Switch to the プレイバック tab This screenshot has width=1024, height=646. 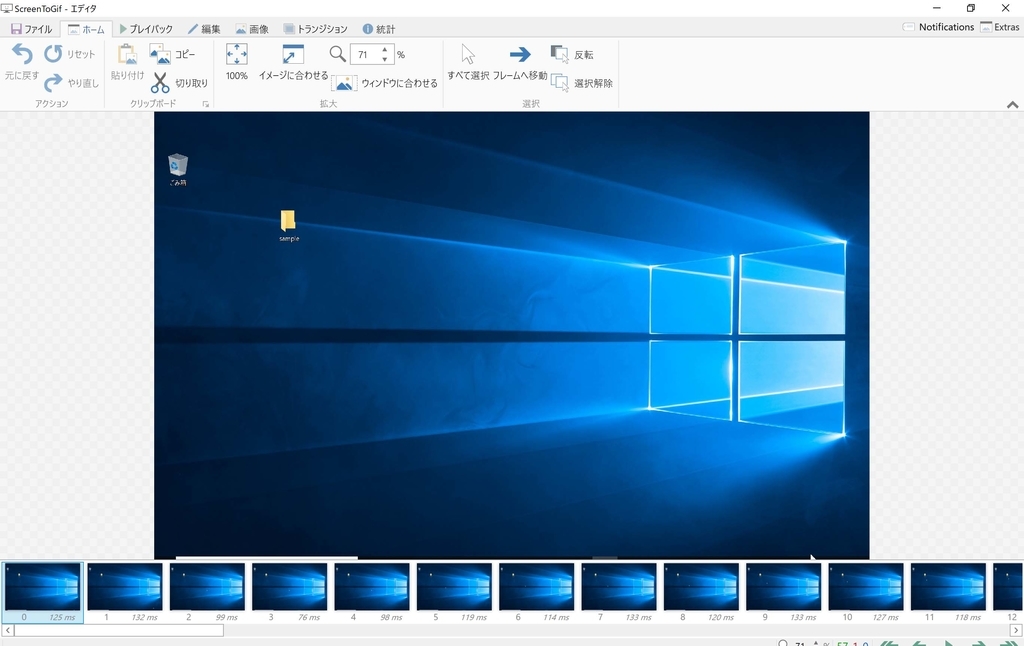click(146, 29)
